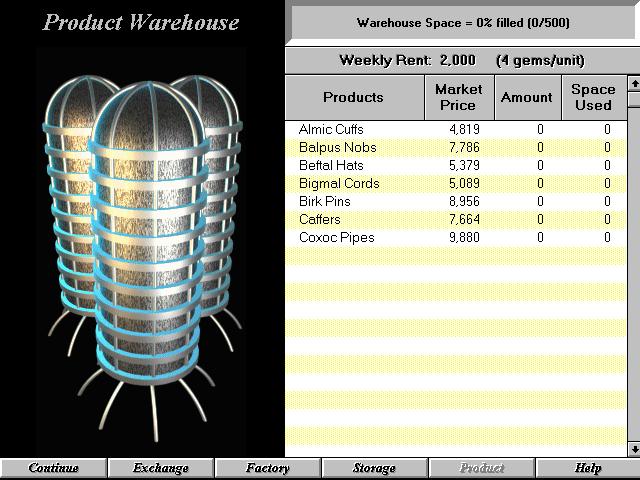Select the Coxoc Pipes row

click(456, 237)
